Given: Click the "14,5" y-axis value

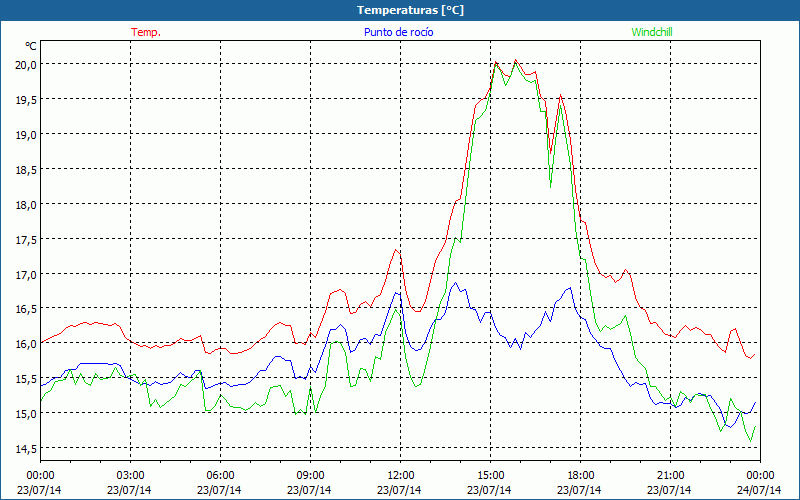Looking at the screenshot, I should point(27,448).
